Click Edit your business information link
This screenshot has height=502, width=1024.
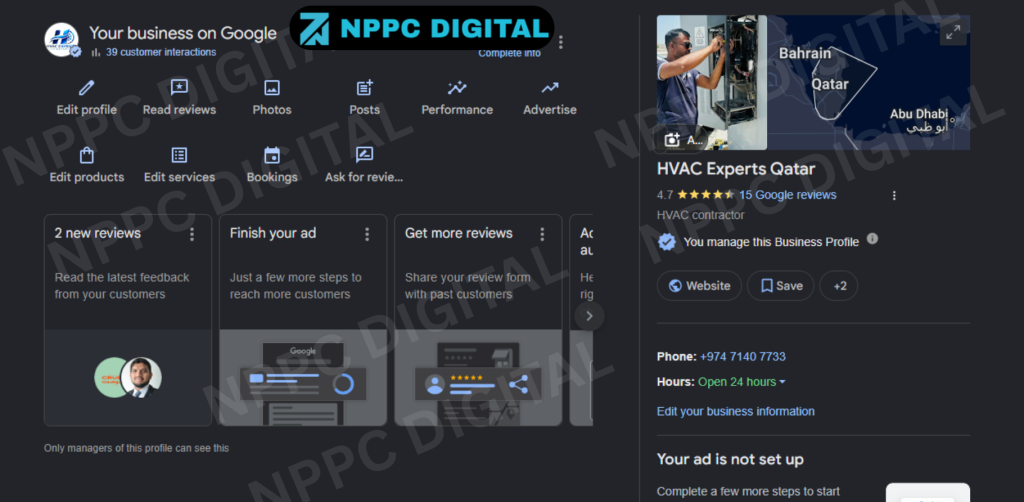tap(735, 412)
